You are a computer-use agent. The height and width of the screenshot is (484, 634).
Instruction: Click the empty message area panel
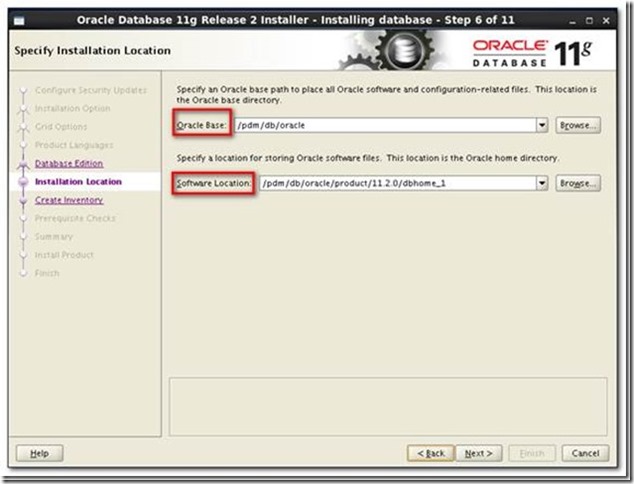click(388, 407)
